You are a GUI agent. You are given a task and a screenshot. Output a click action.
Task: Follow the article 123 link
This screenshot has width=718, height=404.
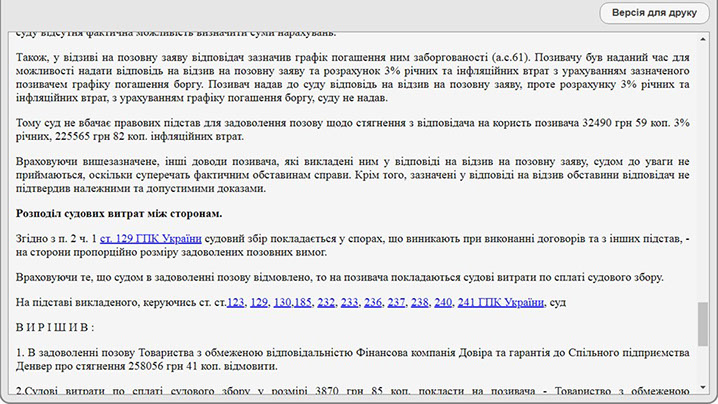[235, 302]
